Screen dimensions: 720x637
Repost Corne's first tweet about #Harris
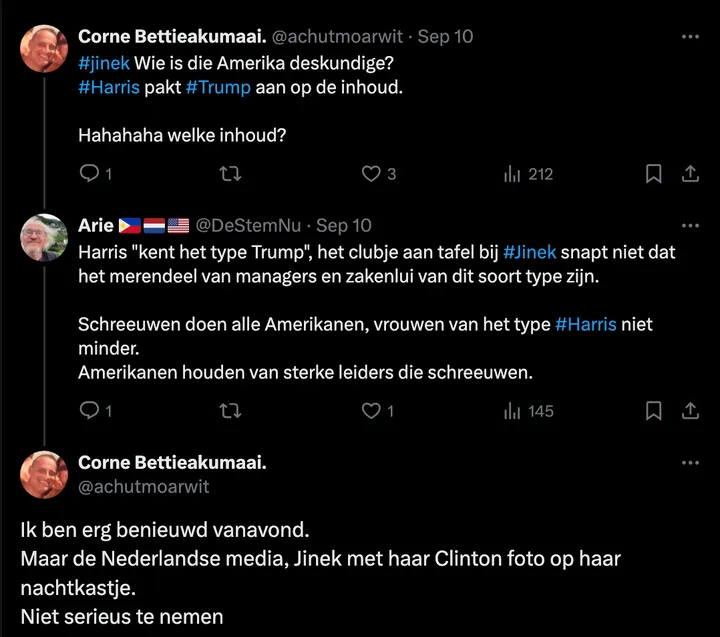(x=230, y=174)
